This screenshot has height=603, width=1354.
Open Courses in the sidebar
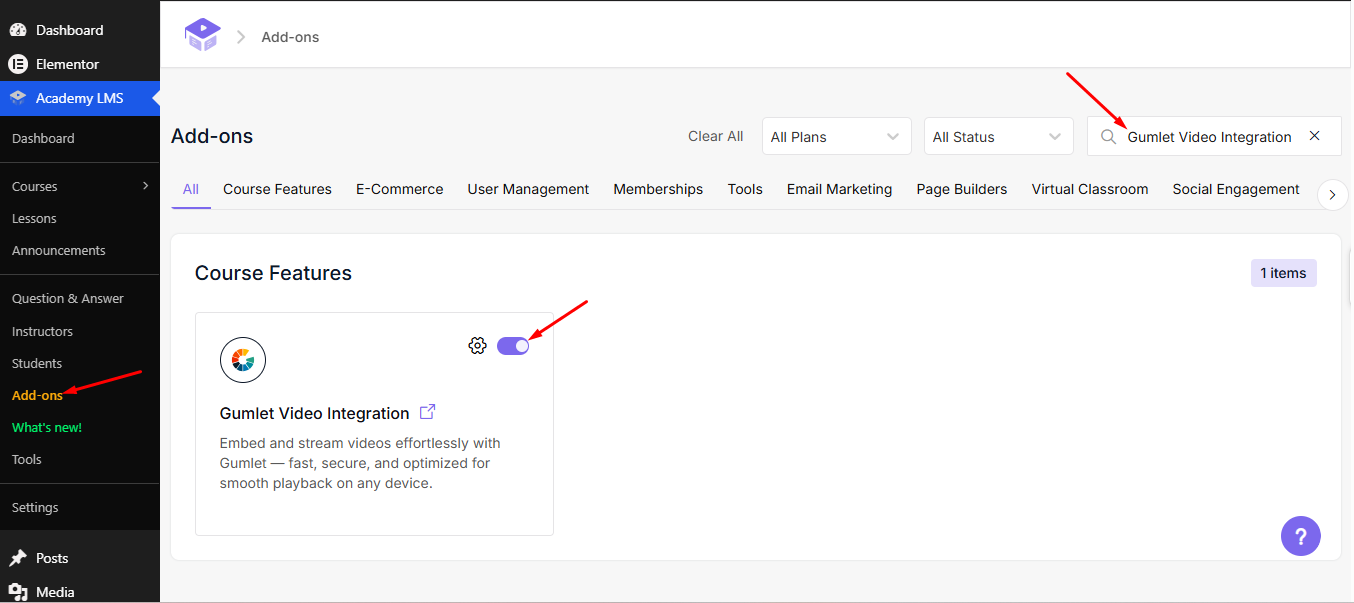35,186
